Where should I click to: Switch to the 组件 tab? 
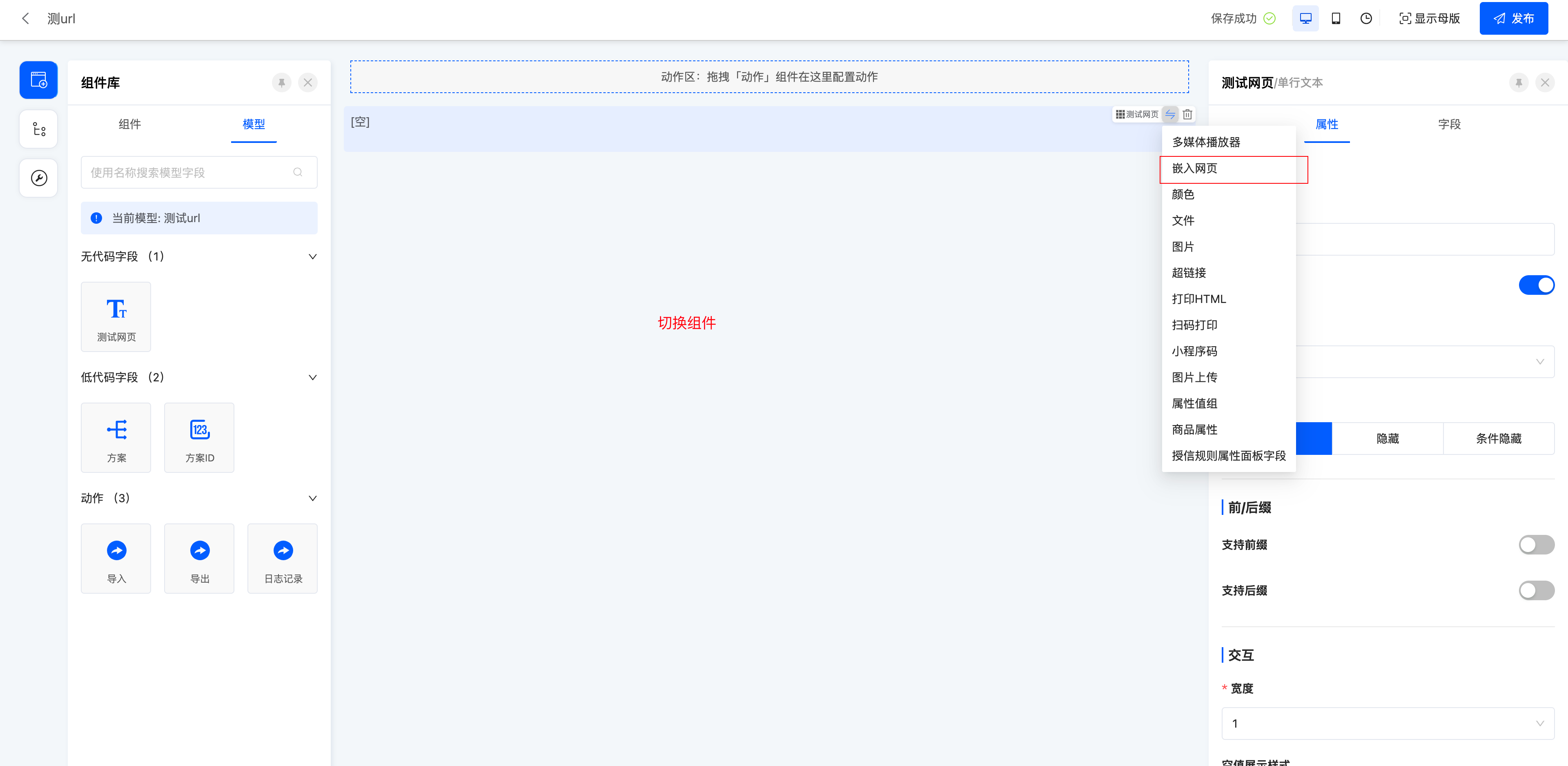click(x=130, y=124)
